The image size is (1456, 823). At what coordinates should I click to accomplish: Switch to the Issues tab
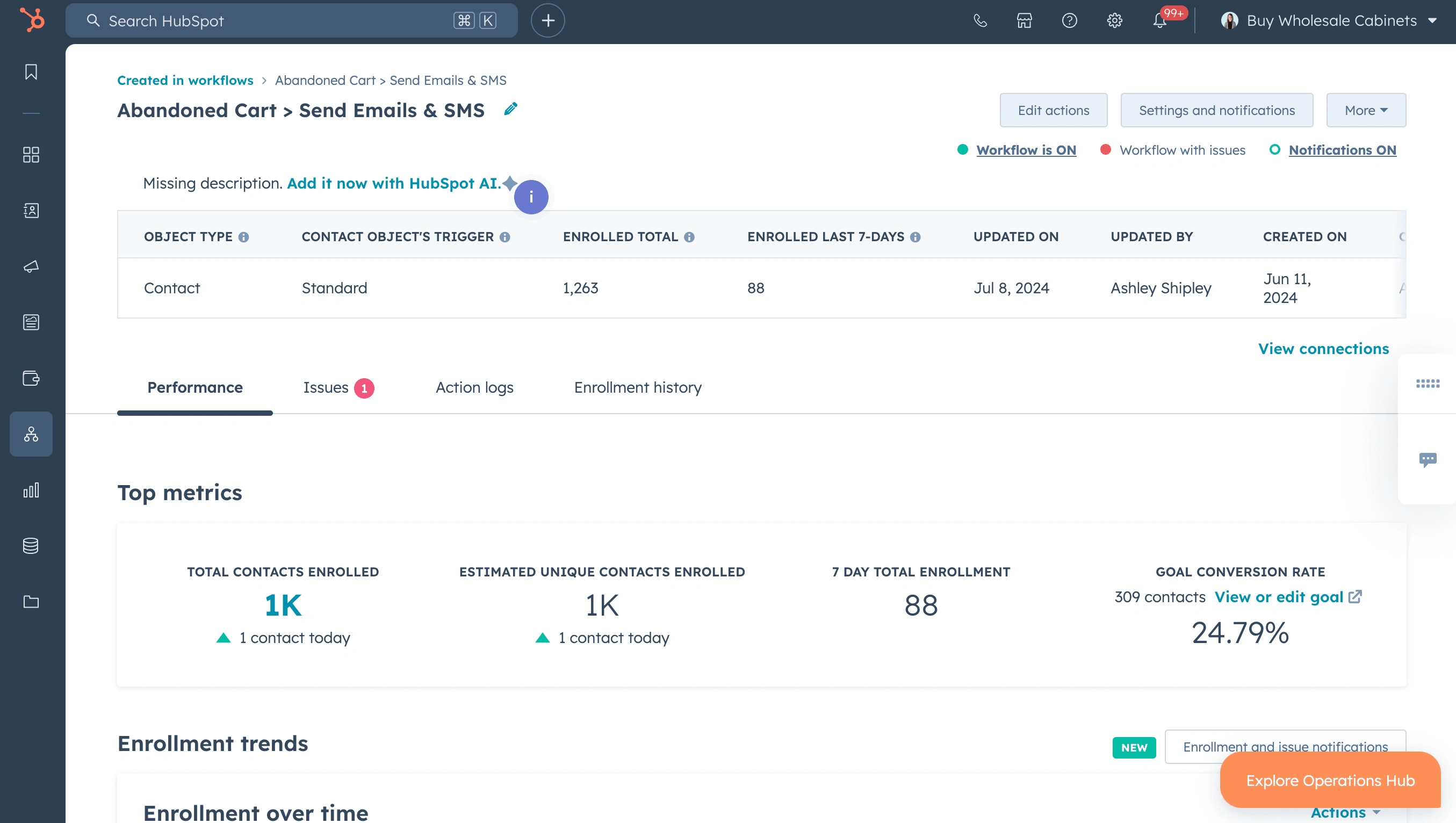point(338,388)
